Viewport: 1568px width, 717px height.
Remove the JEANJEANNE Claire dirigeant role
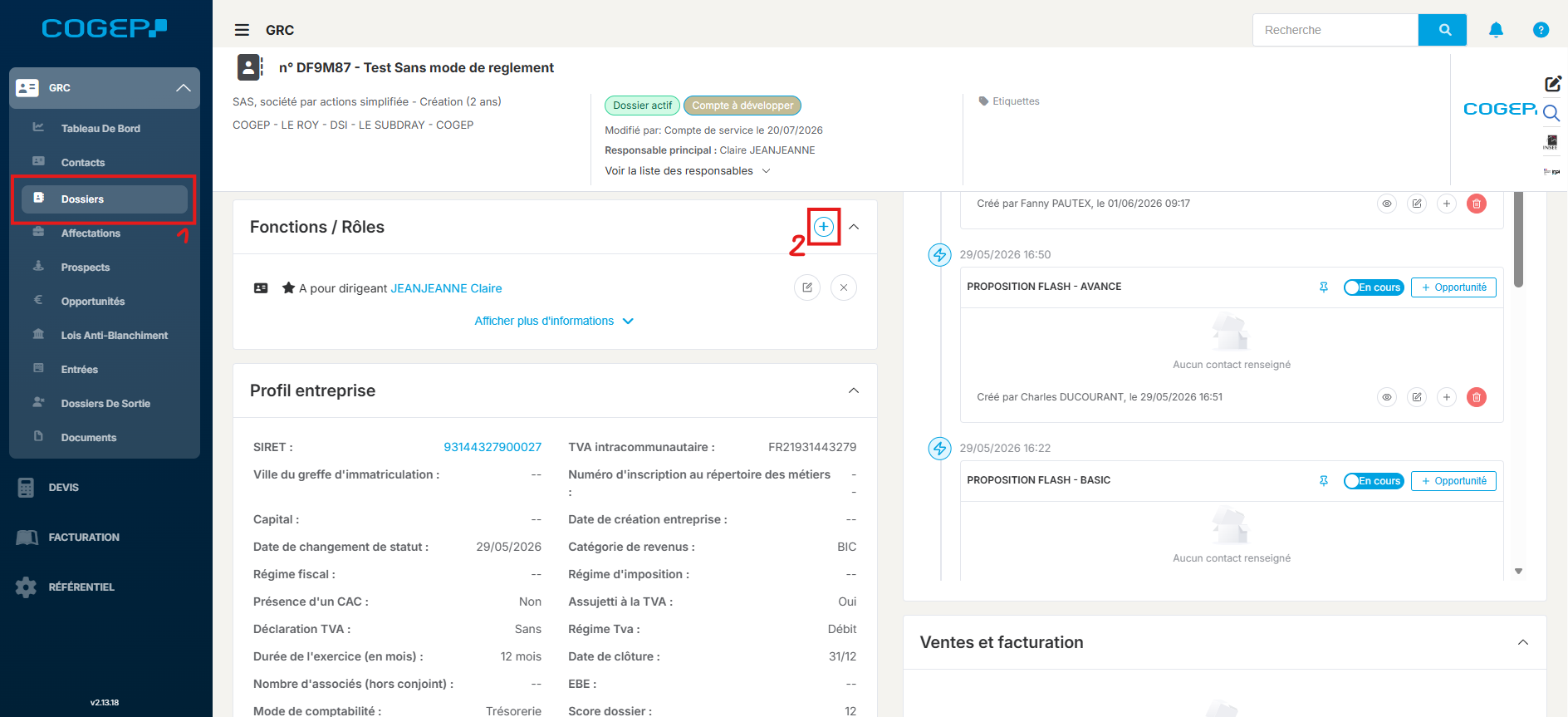pyautogui.click(x=844, y=287)
